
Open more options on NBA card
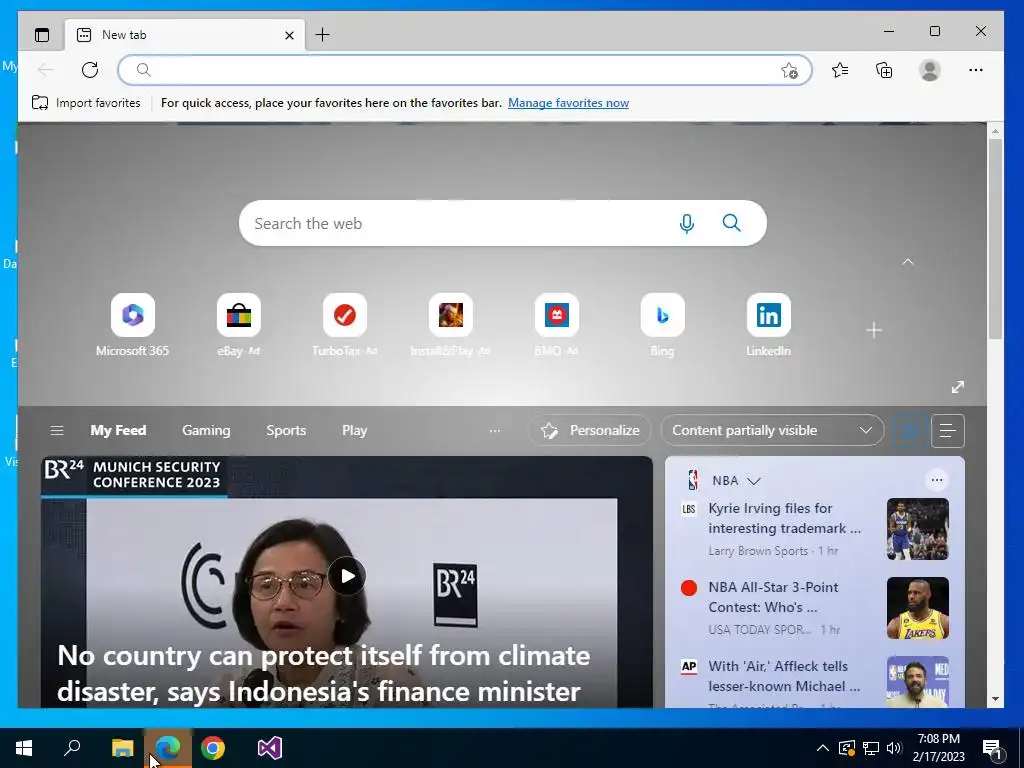pos(936,480)
